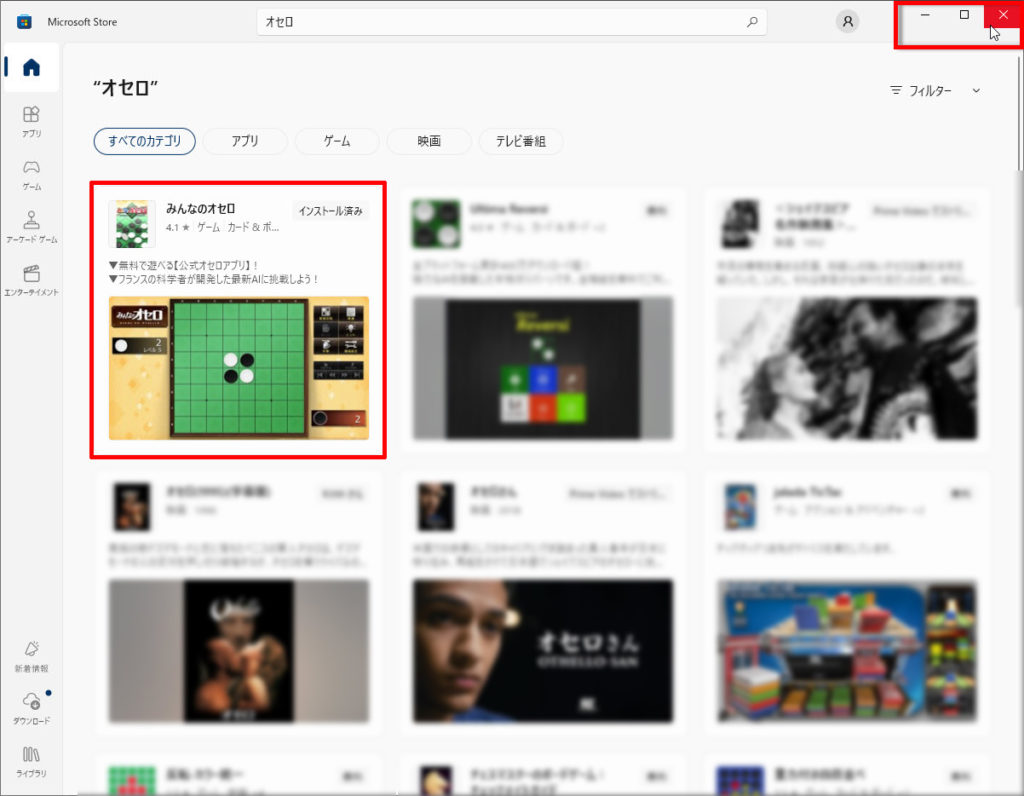Open the アプリ section in sidebar
The image size is (1024, 796).
31,120
